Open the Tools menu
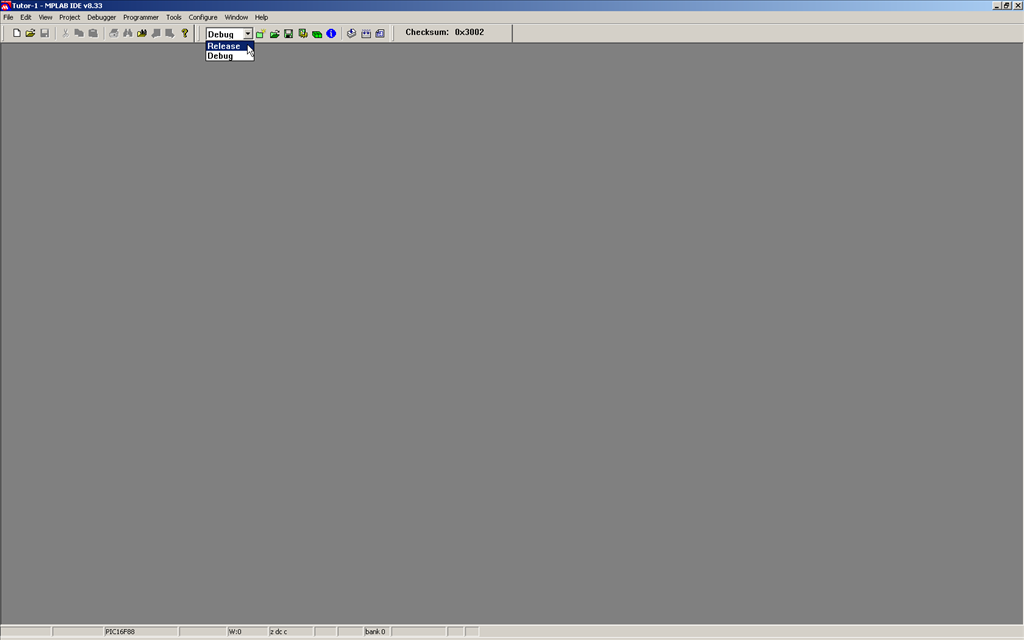 [174, 17]
